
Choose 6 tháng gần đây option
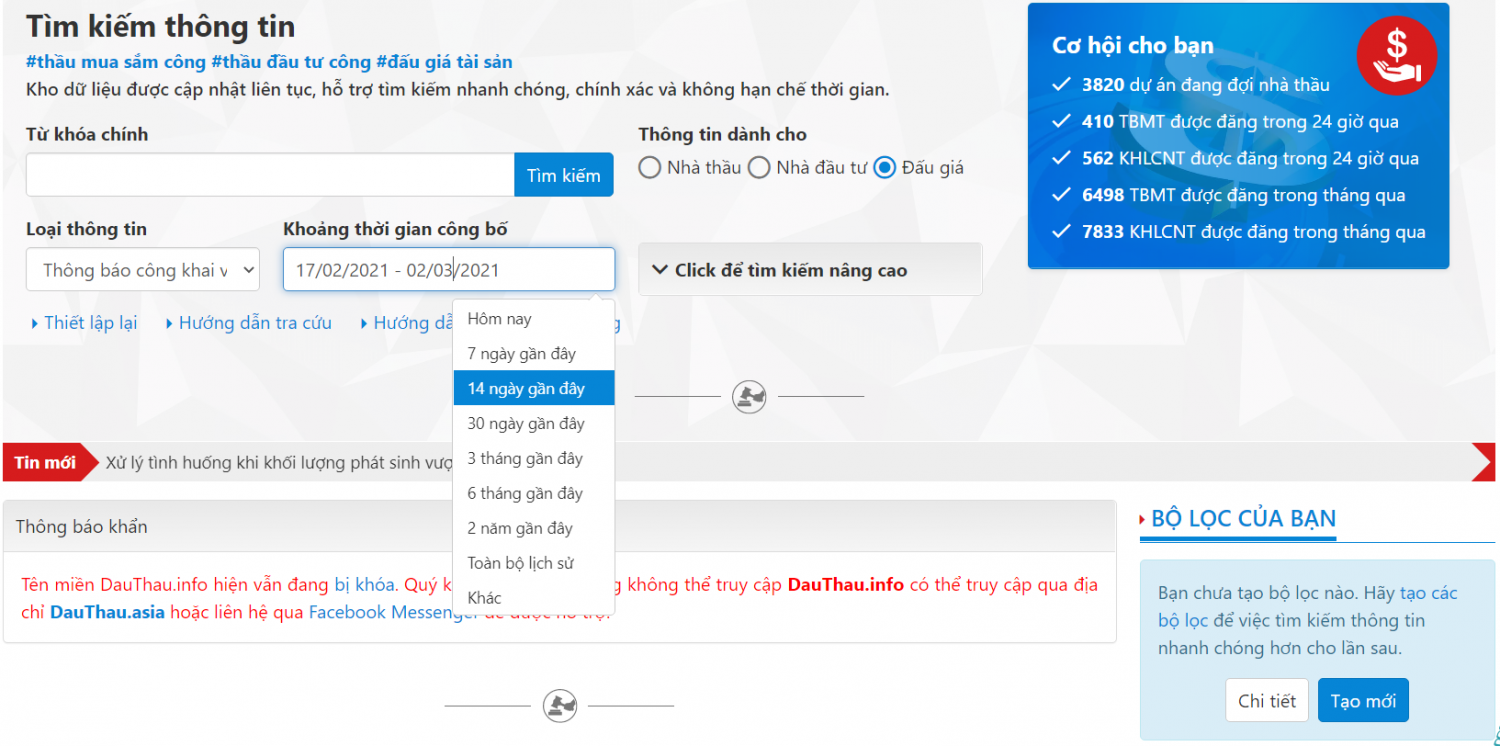pos(534,494)
